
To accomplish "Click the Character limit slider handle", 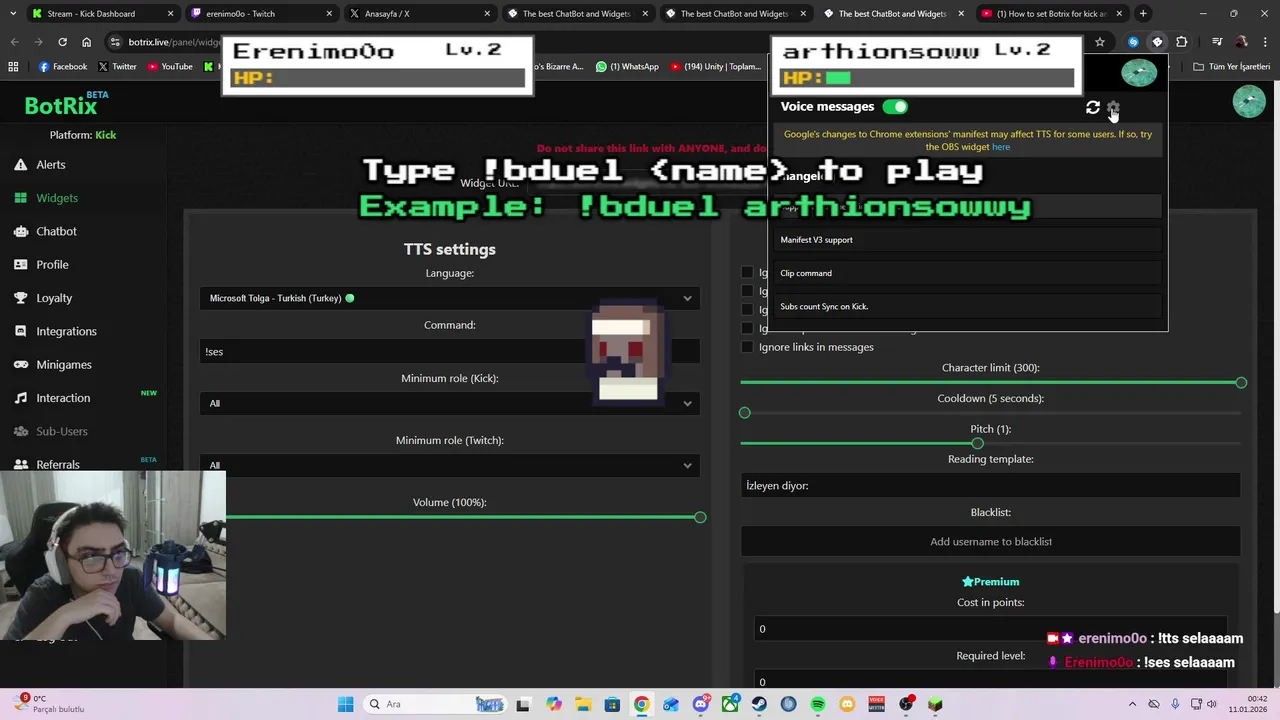I will coord(1241,383).
